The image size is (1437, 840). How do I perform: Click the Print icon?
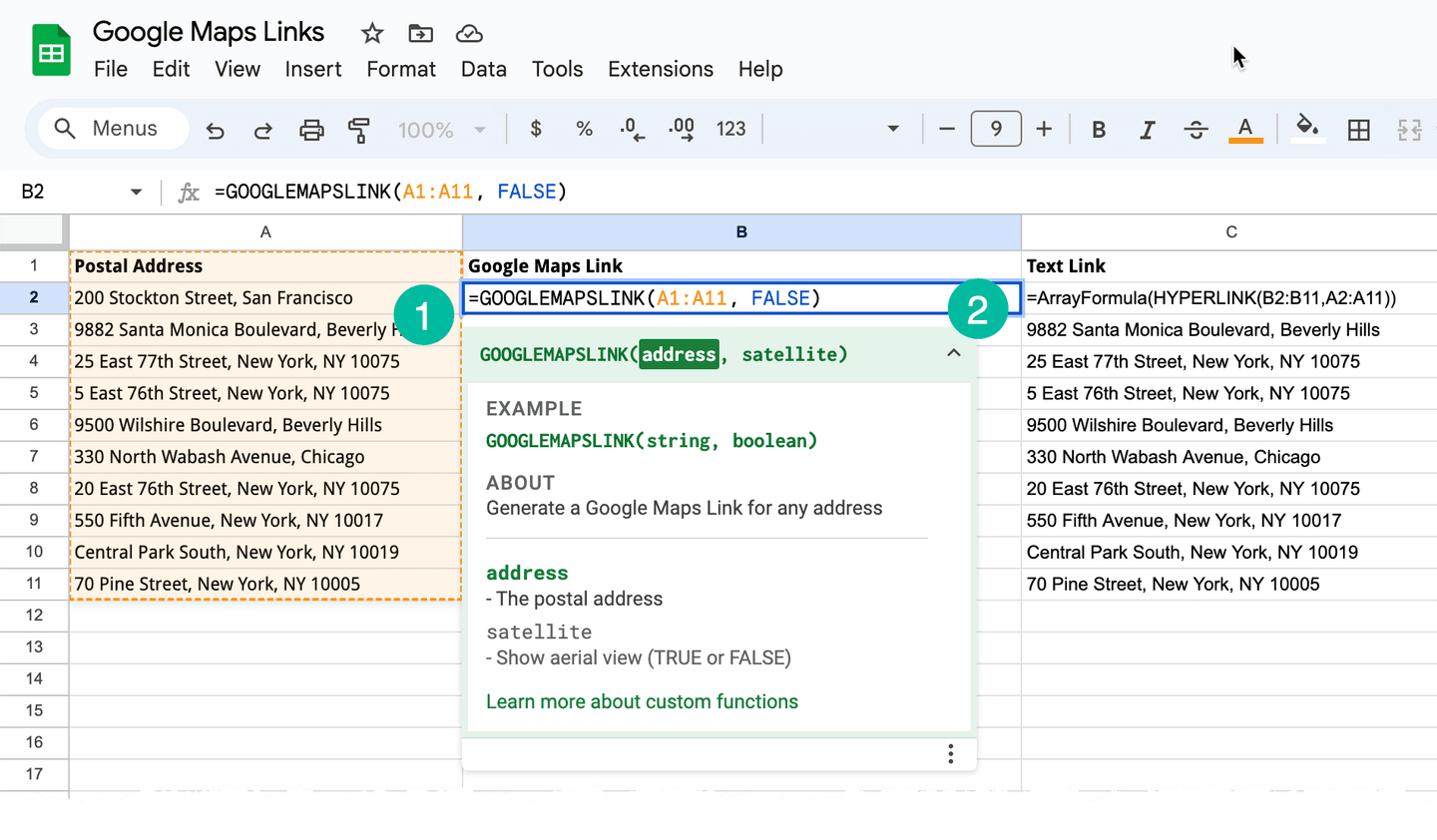[x=312, y=130]
